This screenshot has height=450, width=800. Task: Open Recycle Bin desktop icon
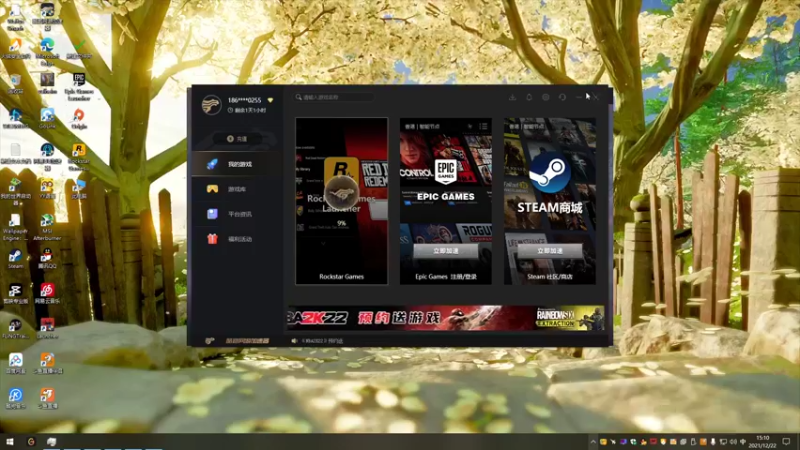pos(15,84)
